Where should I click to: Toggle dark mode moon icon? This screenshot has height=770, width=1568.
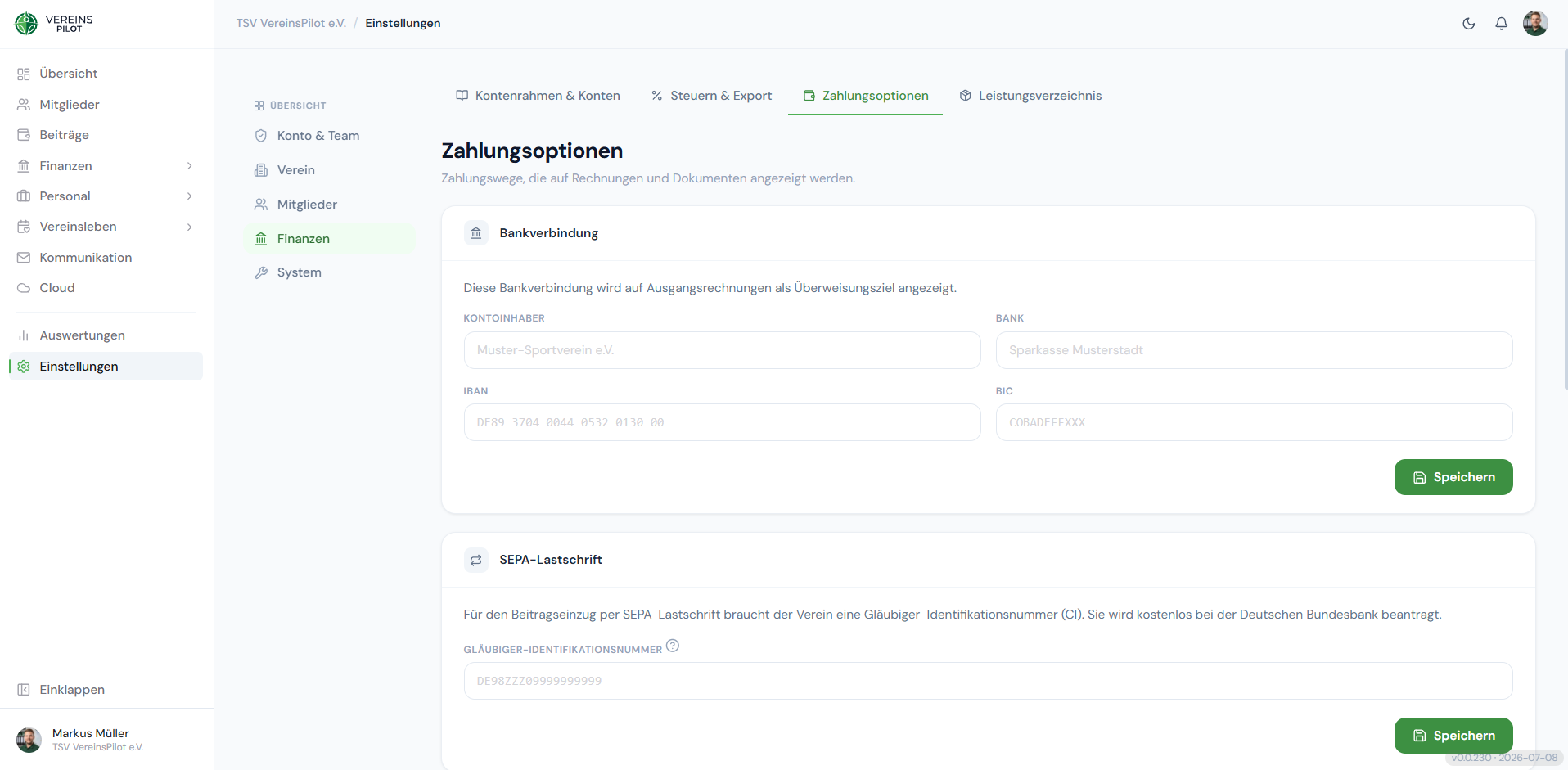(1469, 24)
